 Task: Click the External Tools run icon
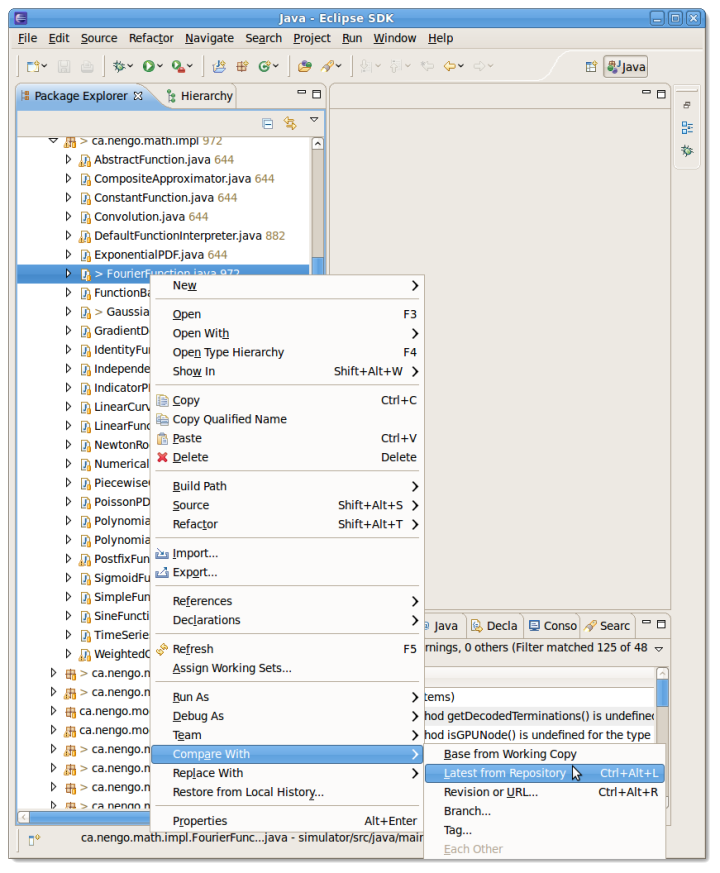(x=178, y=66)
